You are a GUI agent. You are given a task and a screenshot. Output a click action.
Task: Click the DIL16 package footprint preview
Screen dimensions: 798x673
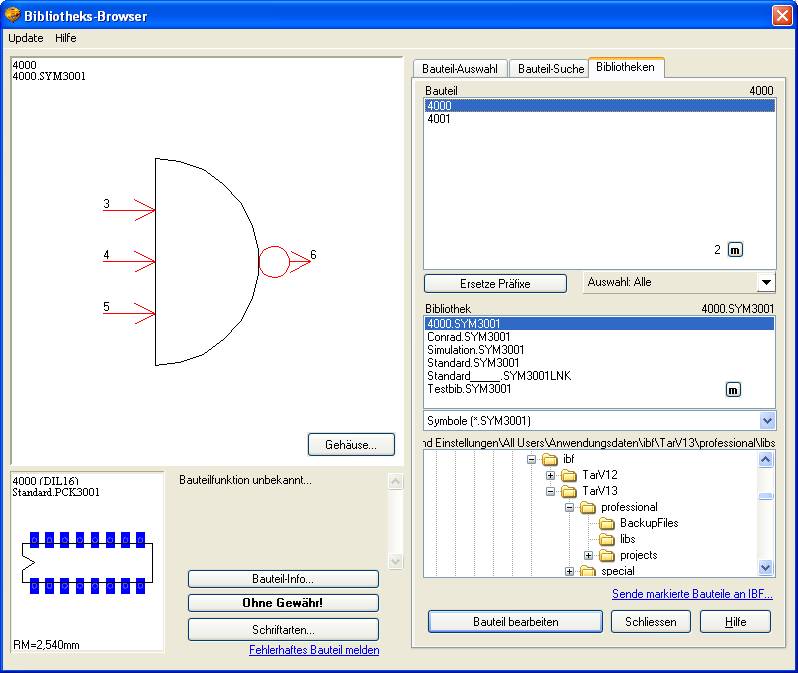pyautogui.click(x=85, y=562)
